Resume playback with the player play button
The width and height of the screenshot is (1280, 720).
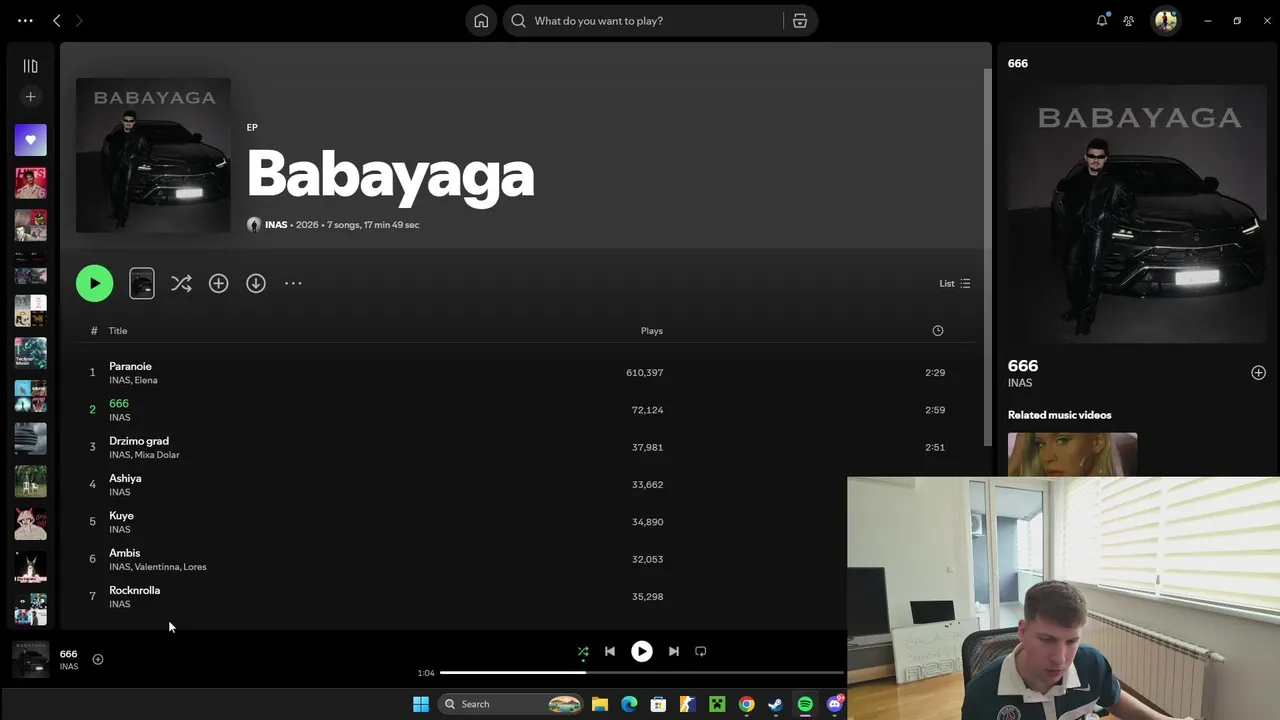[x=642, y=651]
